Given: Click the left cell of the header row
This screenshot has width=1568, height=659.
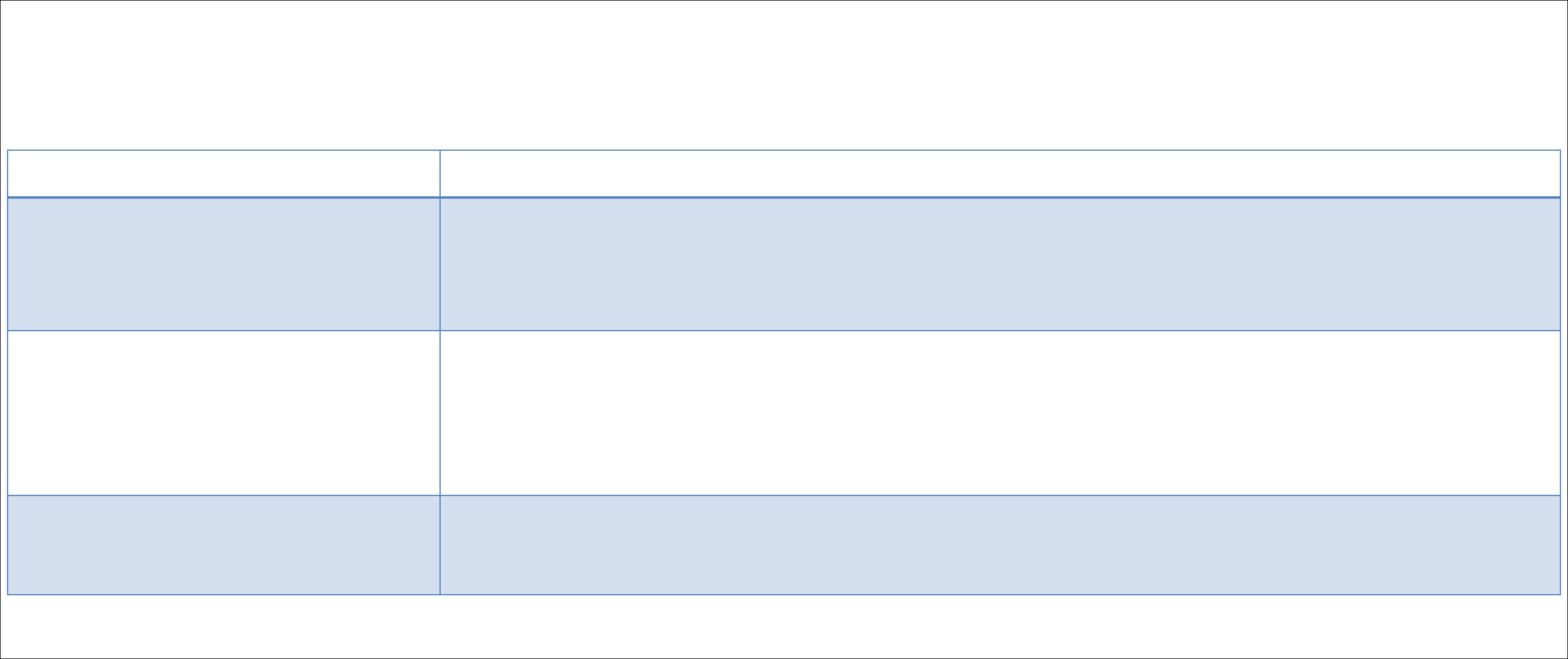Looking at the screenshot, I should pyautogui.click(x=223, y=174).
